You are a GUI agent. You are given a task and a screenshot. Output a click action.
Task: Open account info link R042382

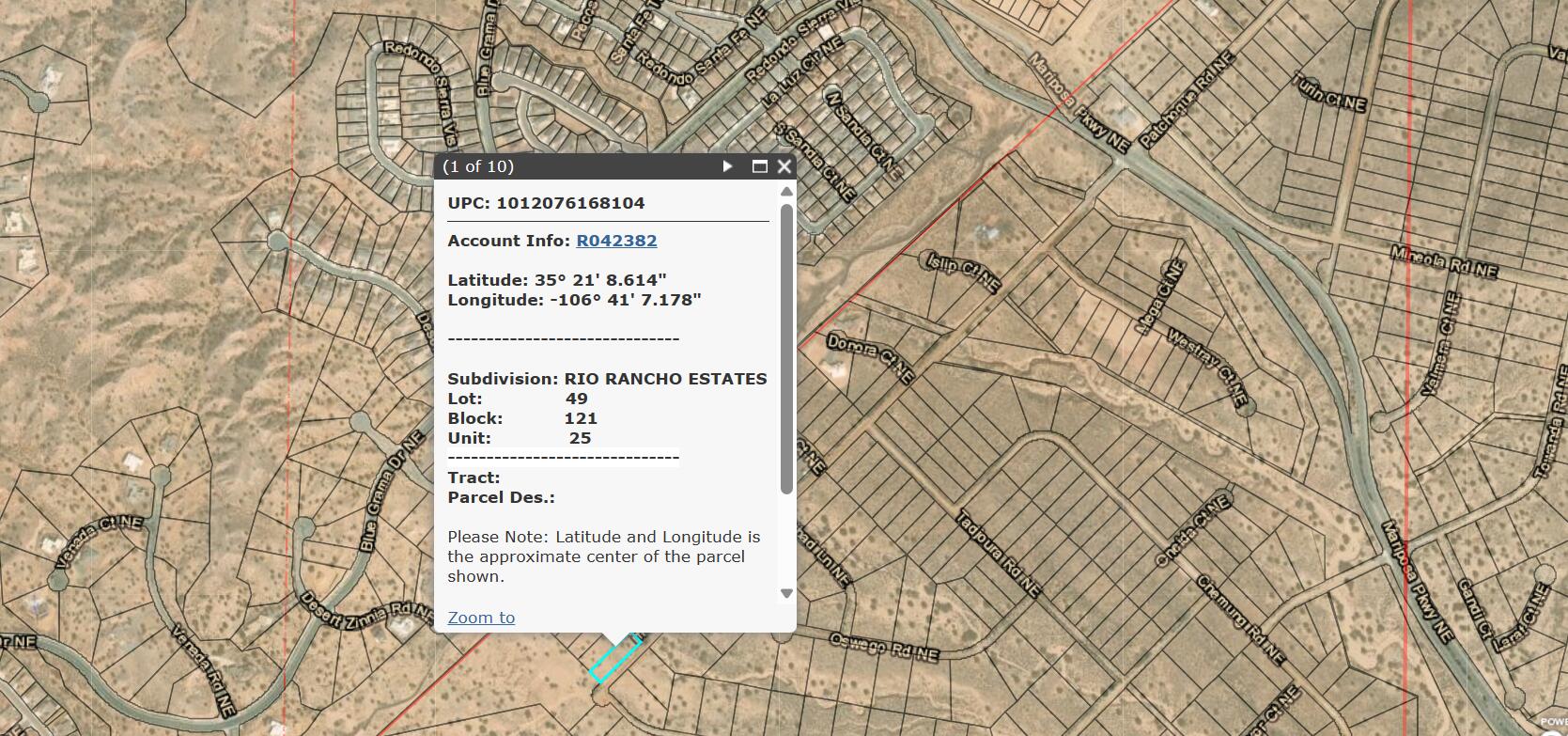point(616,241)
